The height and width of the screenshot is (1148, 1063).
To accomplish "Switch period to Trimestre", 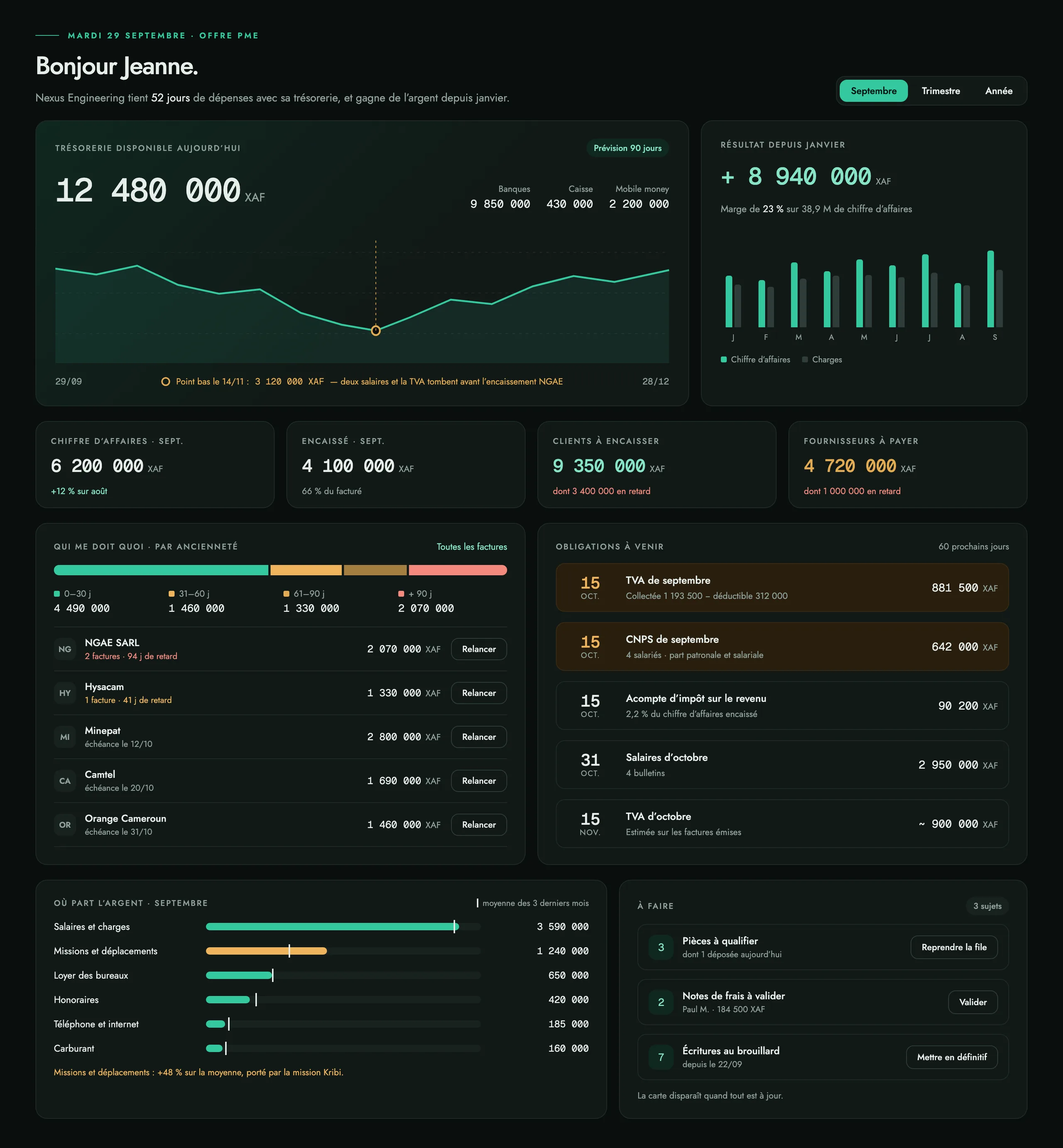I will pos(941,91).
